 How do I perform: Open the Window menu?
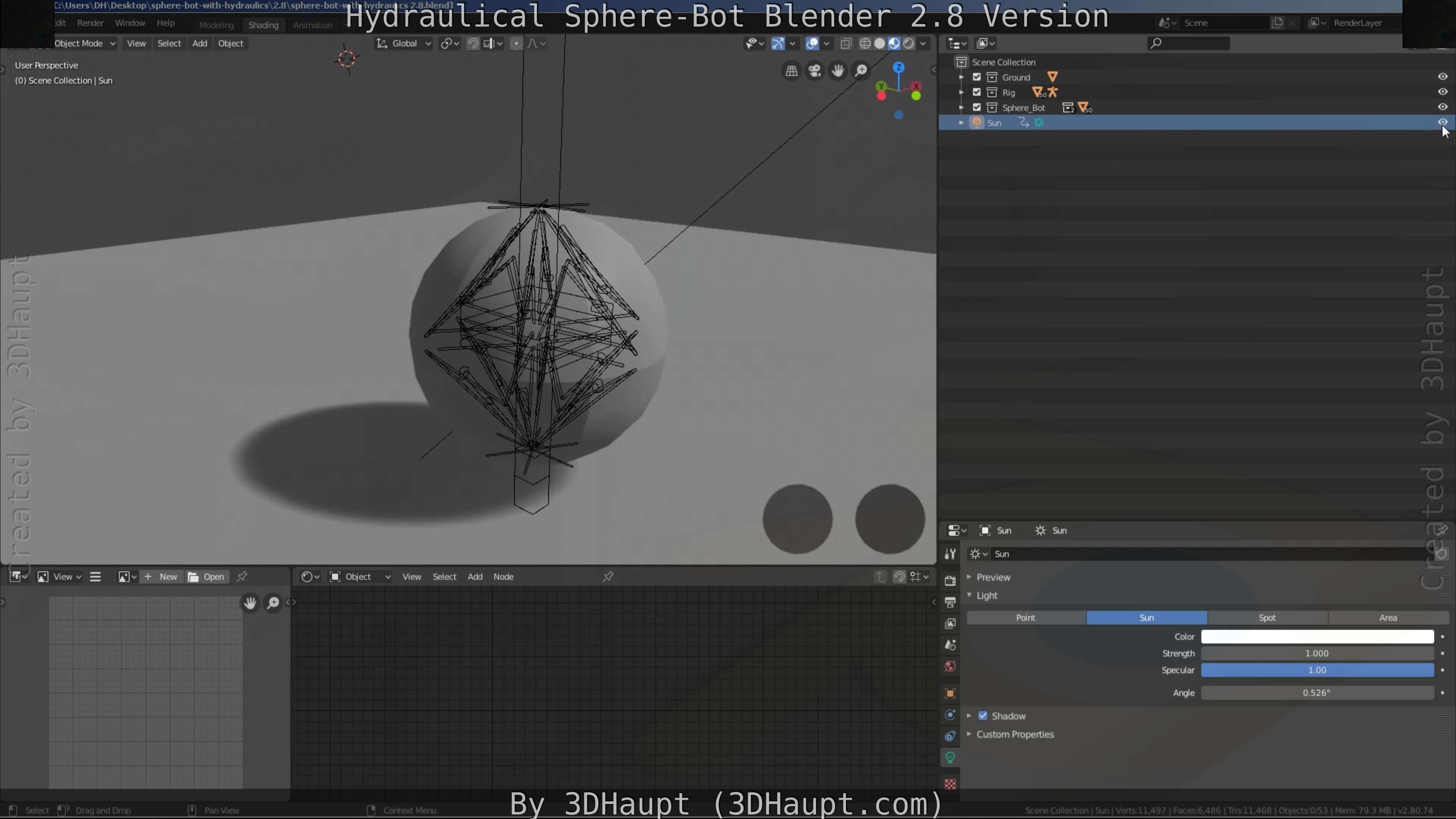(x=130, y=23)
